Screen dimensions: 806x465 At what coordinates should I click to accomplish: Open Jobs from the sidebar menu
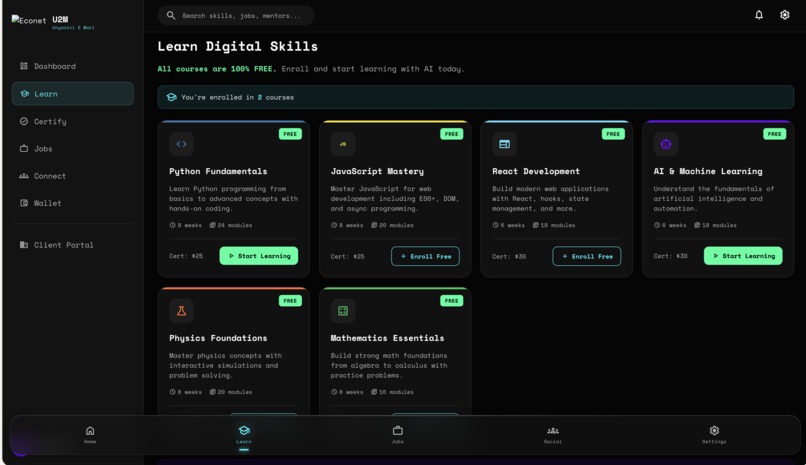(72, 148)
